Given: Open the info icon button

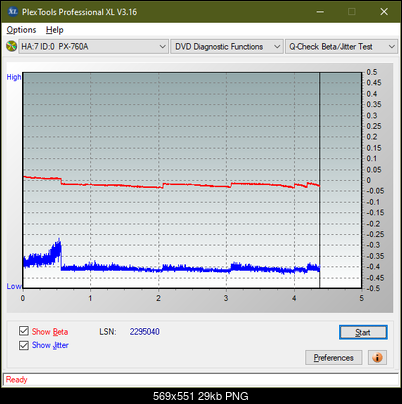Looking at the screenshot, I should (x=377, y=358).
